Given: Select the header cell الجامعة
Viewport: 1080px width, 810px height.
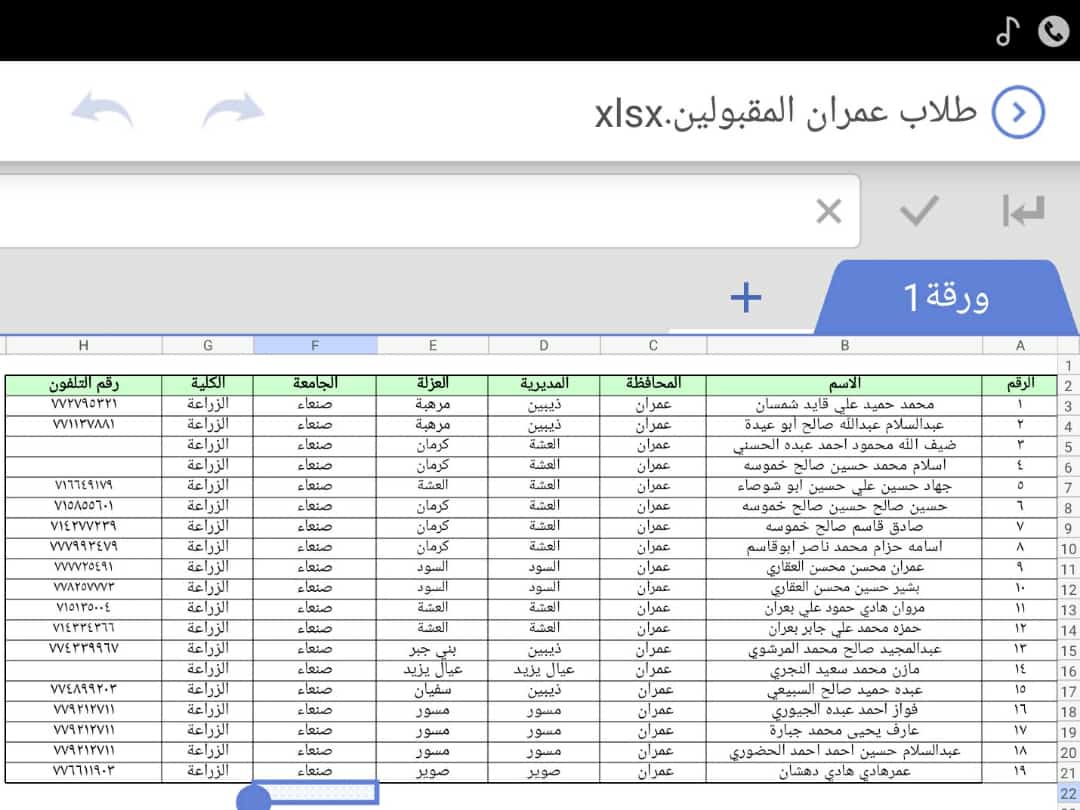Looking at the screenshot, I should [x=315, y=384].
